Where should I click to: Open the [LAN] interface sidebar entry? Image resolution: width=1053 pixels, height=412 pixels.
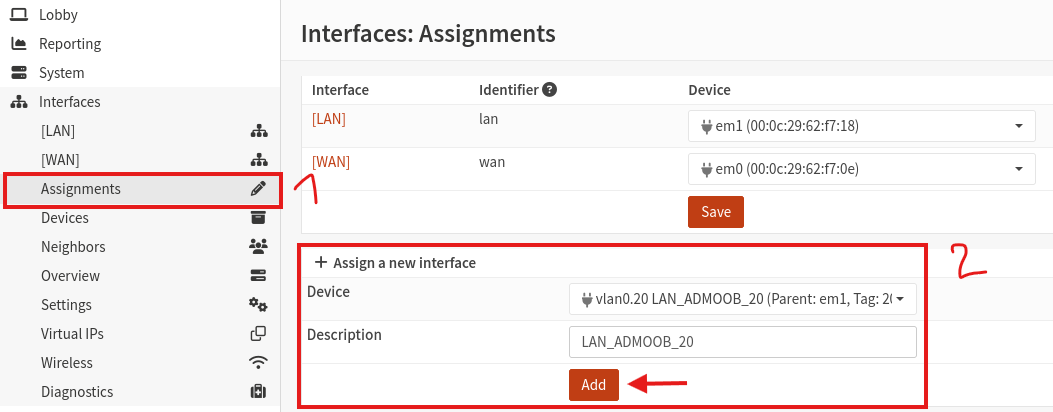coord(58,131)
